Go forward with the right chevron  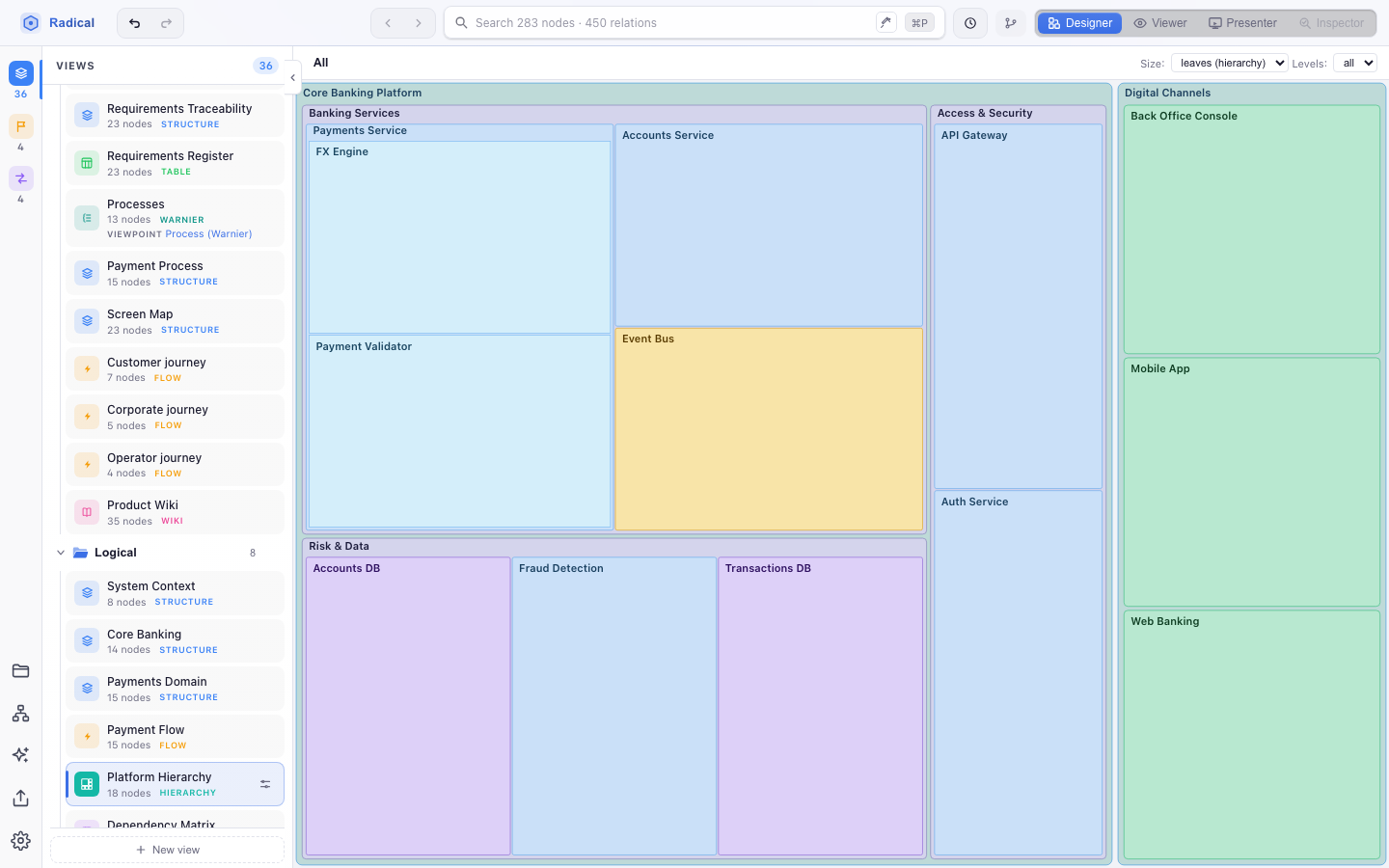(419, 23)
